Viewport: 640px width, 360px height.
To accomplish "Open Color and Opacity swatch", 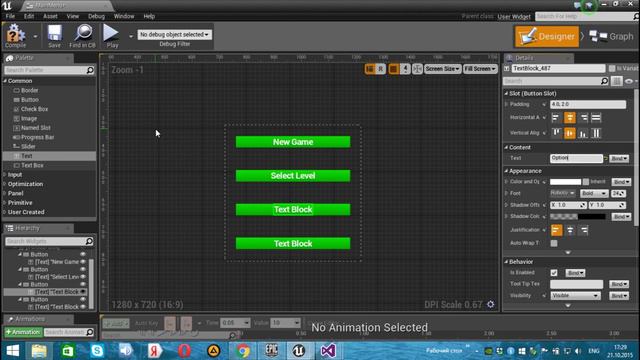I will (x=565, y=182).
